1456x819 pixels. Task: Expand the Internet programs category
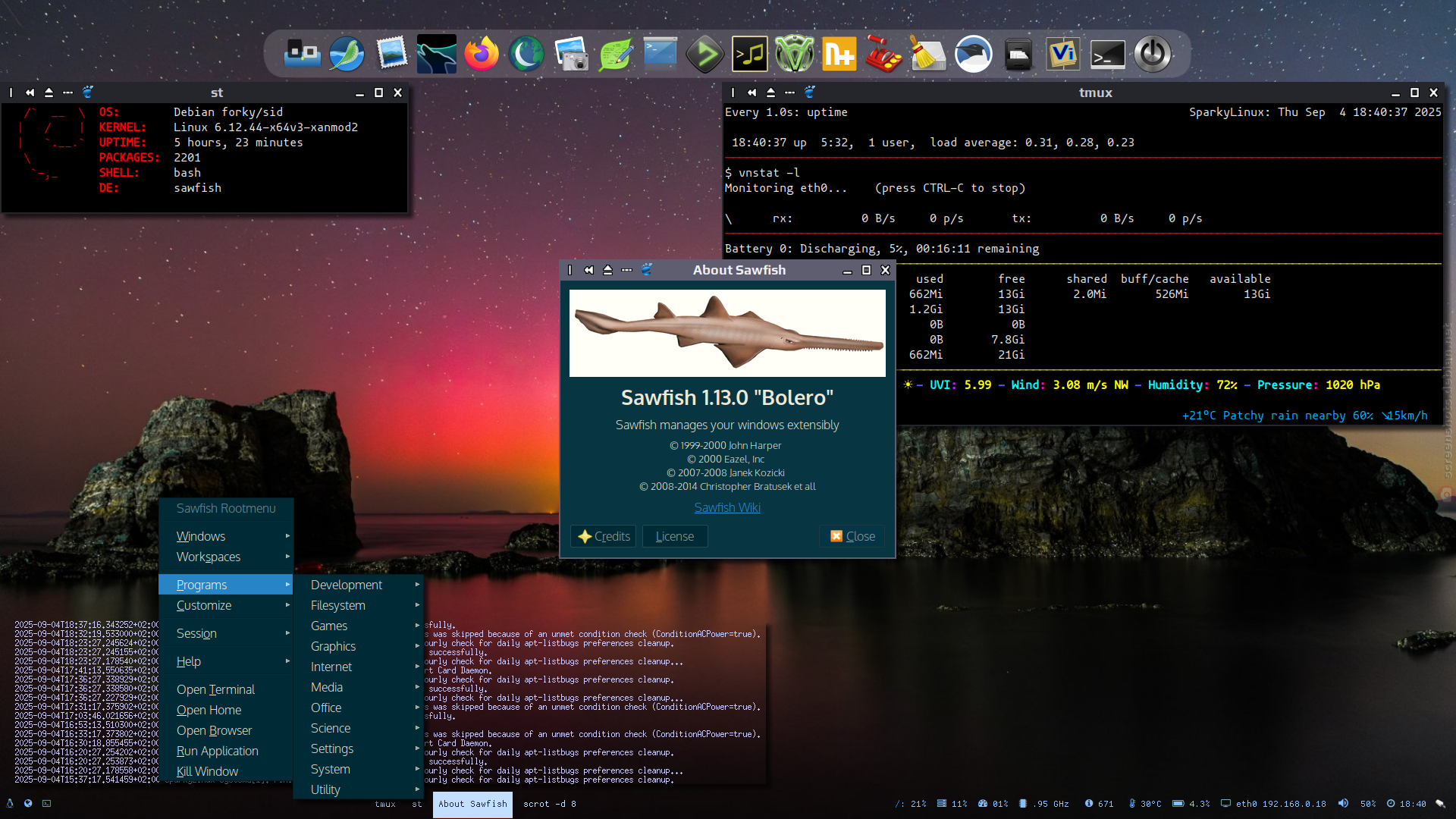click(358, 667)
